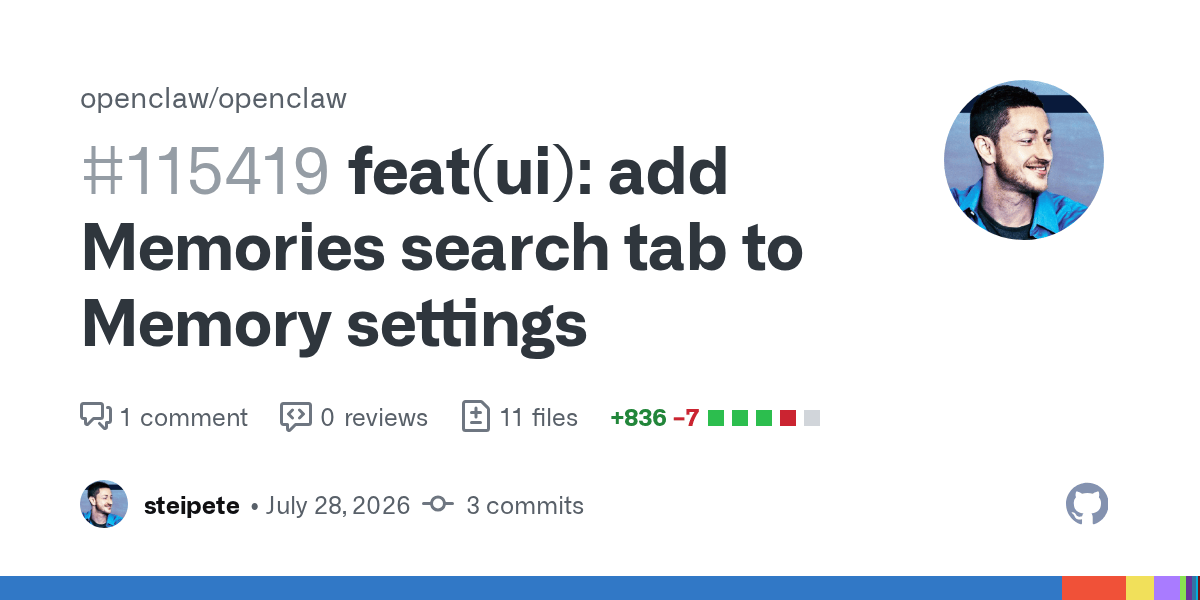Image resolution: width=1200 pixels, height=600 pixels.
Task: Click the small steipete avatar
Action: pyautogui.click(x=104, y=504)
